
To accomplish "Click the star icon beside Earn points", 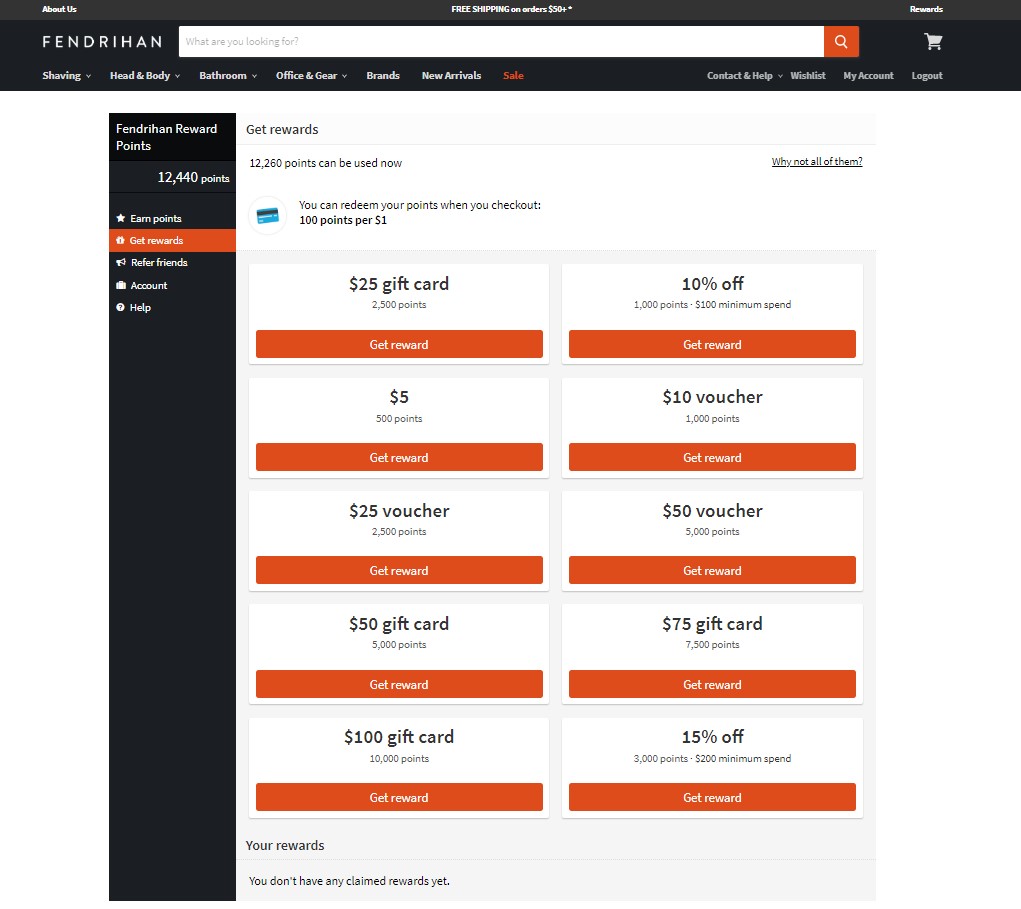I will click(x=120, y=218).
